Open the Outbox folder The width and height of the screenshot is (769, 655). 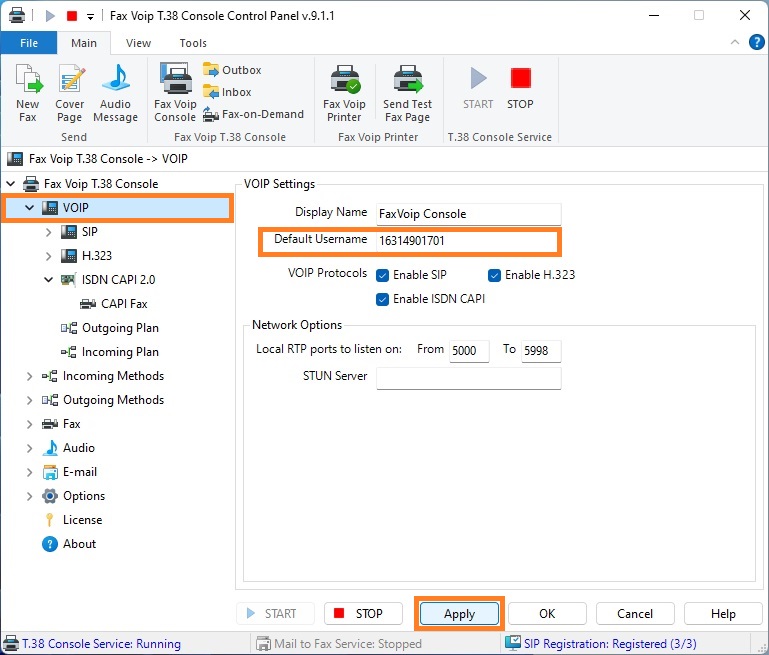pos(232,70)
